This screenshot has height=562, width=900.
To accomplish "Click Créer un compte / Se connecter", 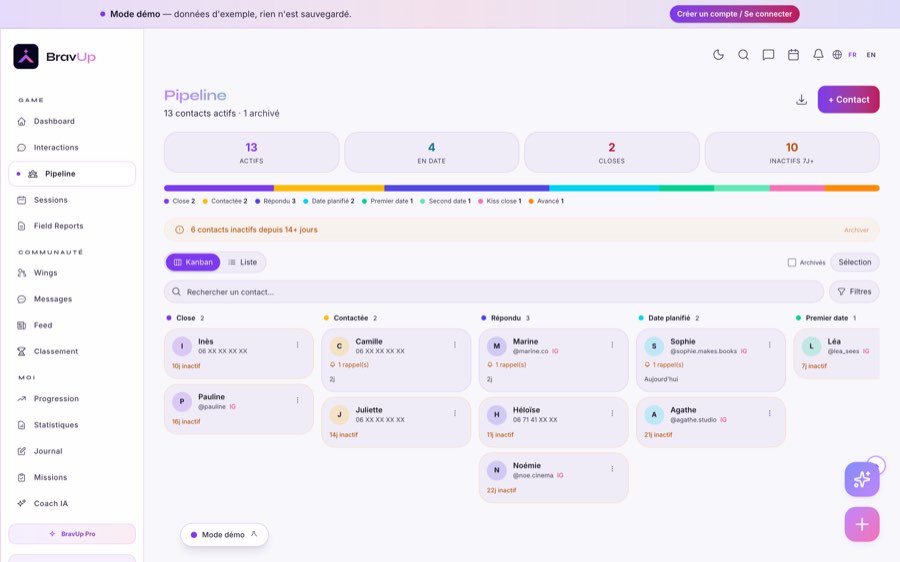I will (734, 14).
